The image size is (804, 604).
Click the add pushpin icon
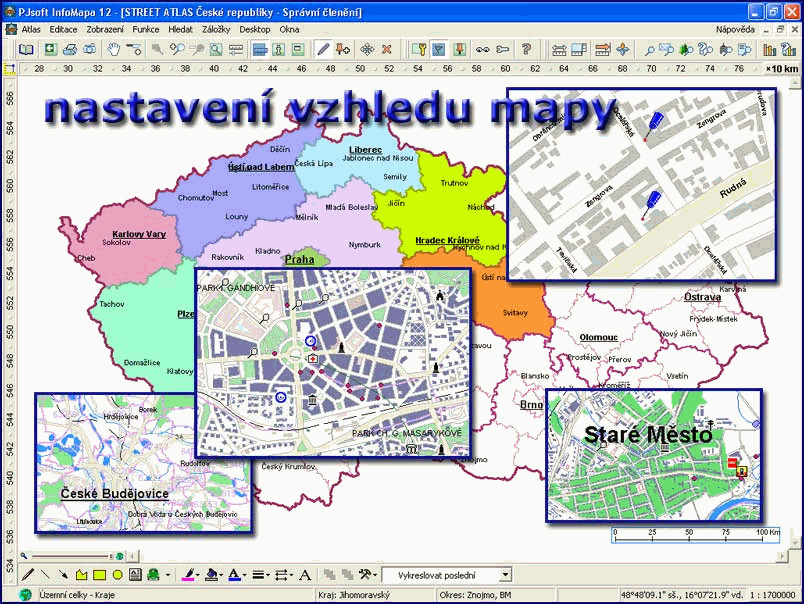coord(343,50)
